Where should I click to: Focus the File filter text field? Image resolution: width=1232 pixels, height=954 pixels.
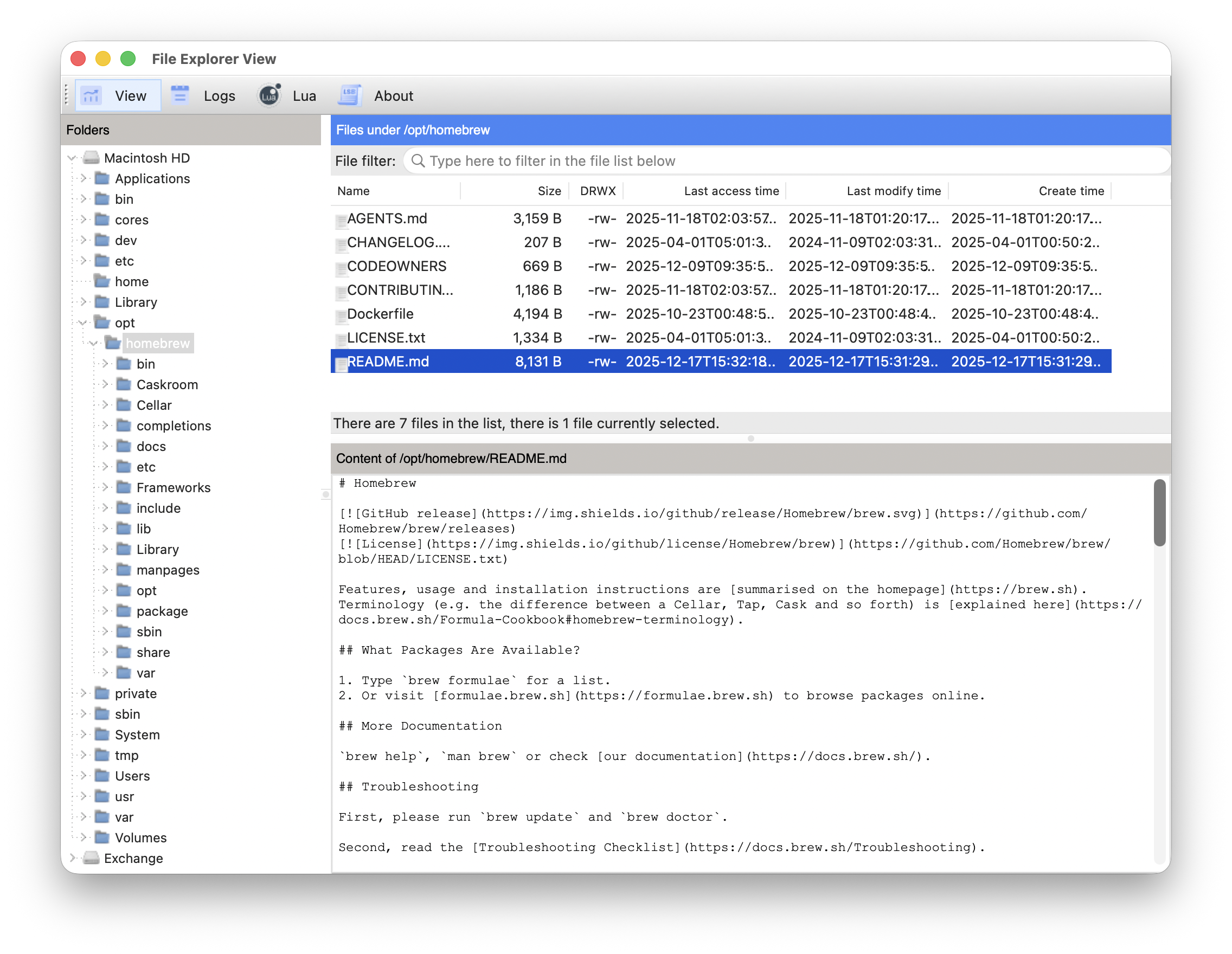(790, 160)
